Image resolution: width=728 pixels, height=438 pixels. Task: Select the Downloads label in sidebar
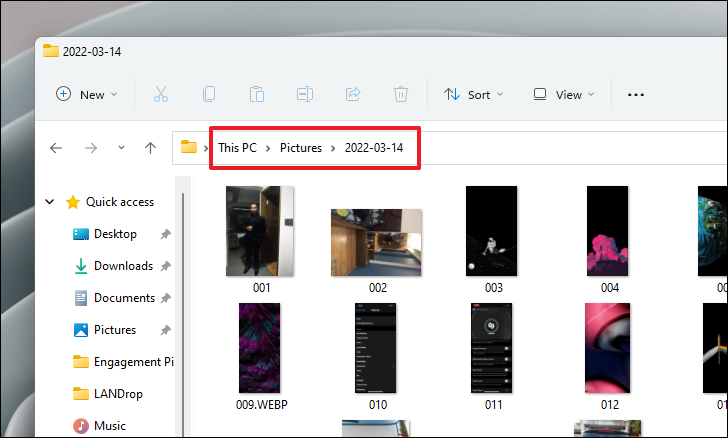click(x=124, y=266)
